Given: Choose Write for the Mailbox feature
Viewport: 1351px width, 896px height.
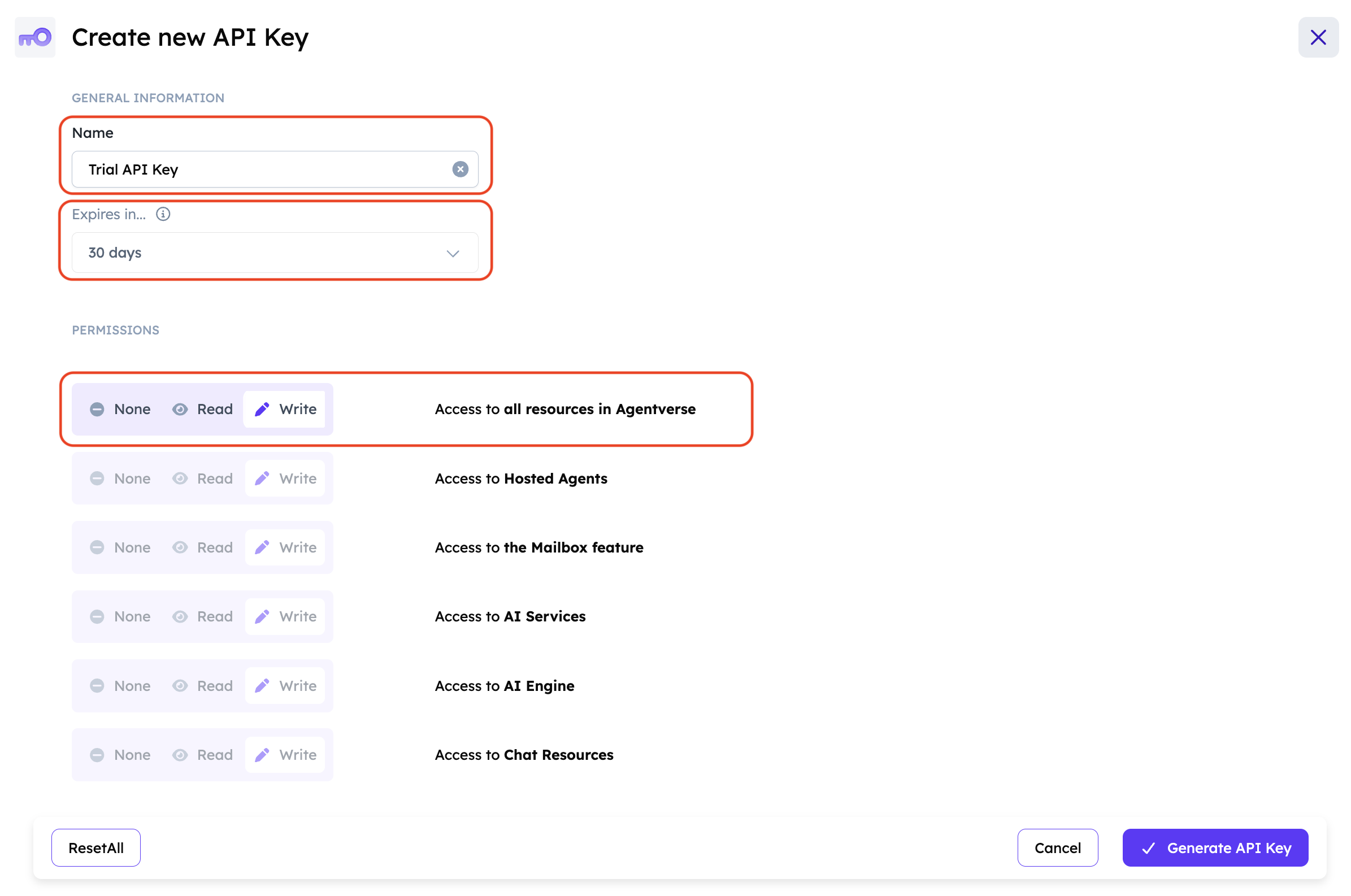Looking at the screenshot, I should pyautogui.click(x=285, y=547).
